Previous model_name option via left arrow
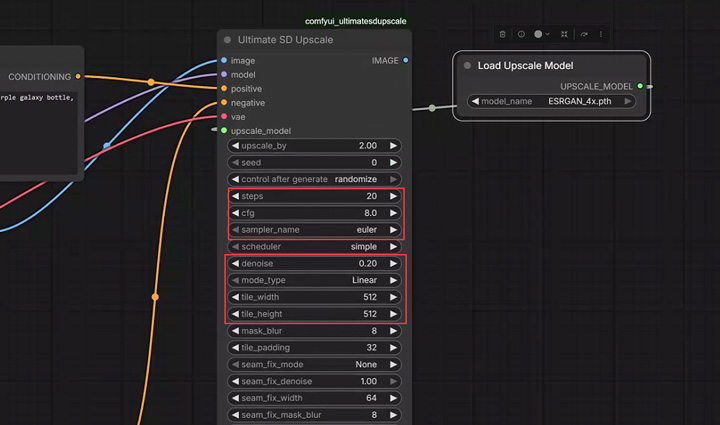The height and width of the screenshot is (425, 720). click(x=475, y=101)
